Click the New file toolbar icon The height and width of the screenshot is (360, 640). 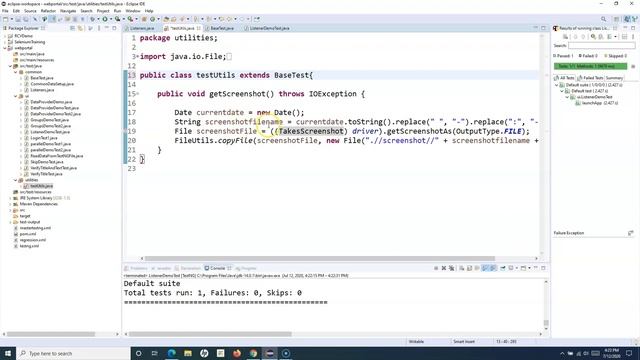point(6,19)
